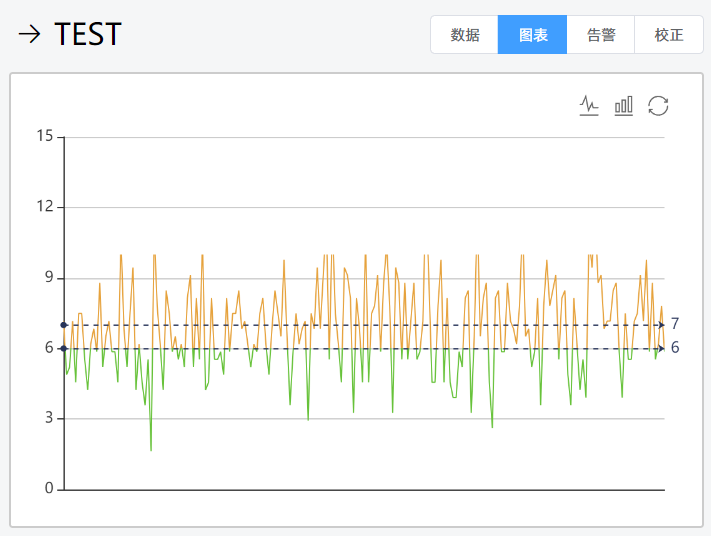Image resolution: width=711 pixels, height=536 pixels.
Task: Click arrowhead ending the threshold 6 line
Action: (x=661, y=348)
